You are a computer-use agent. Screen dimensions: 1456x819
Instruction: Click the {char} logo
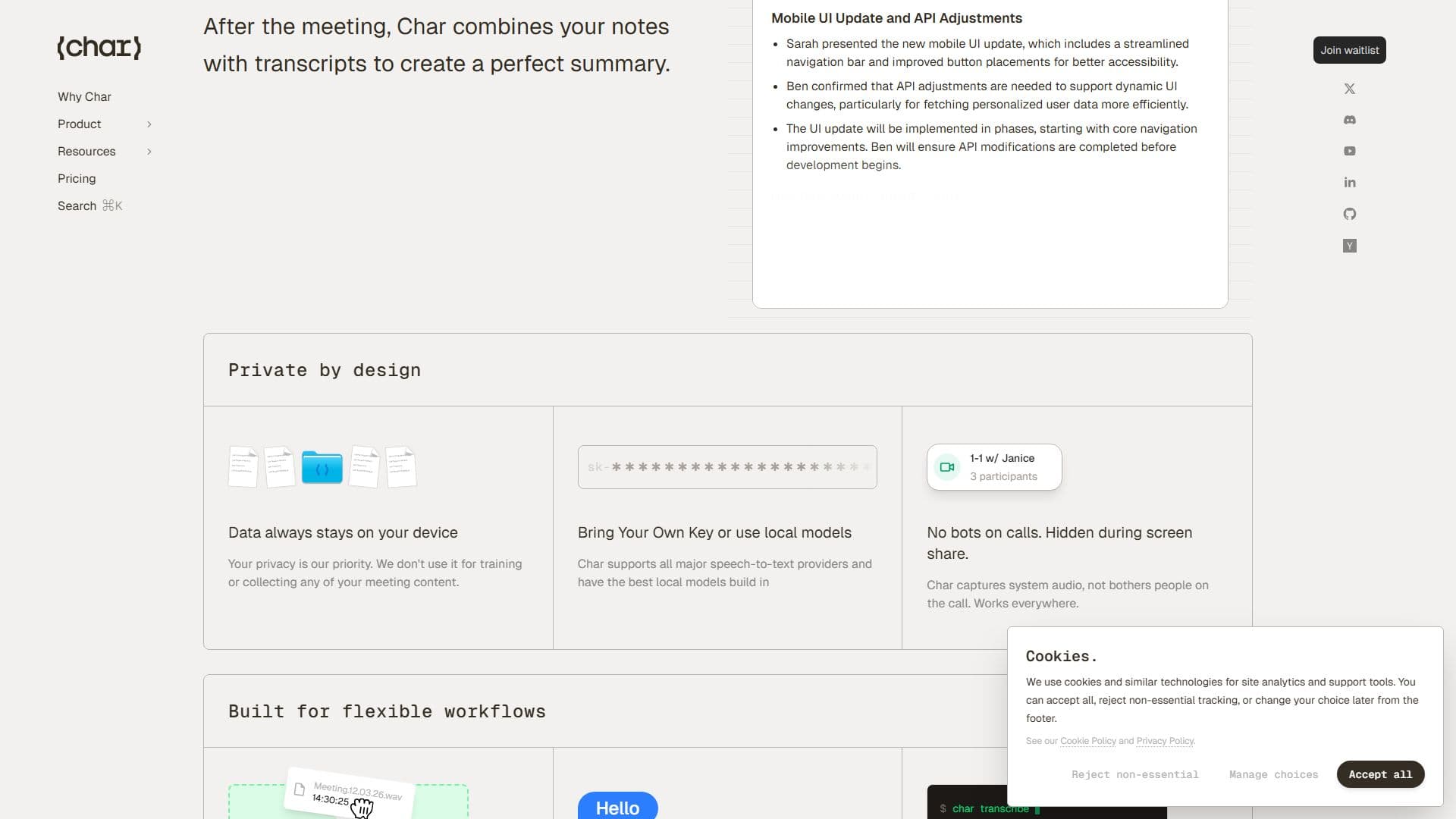99,47
